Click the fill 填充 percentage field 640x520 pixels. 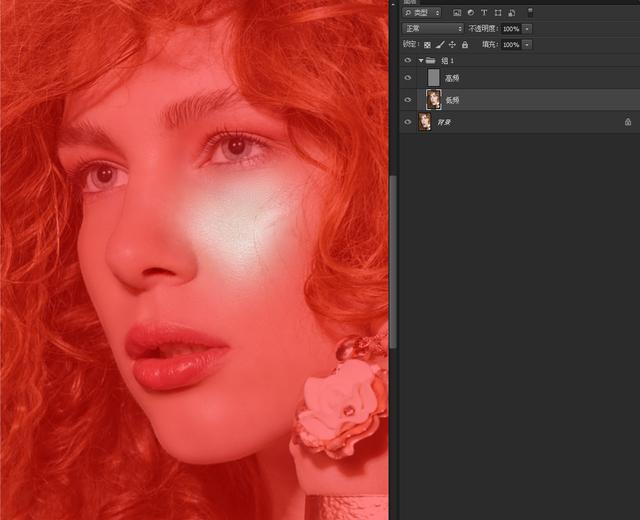(x=510, y=45)
